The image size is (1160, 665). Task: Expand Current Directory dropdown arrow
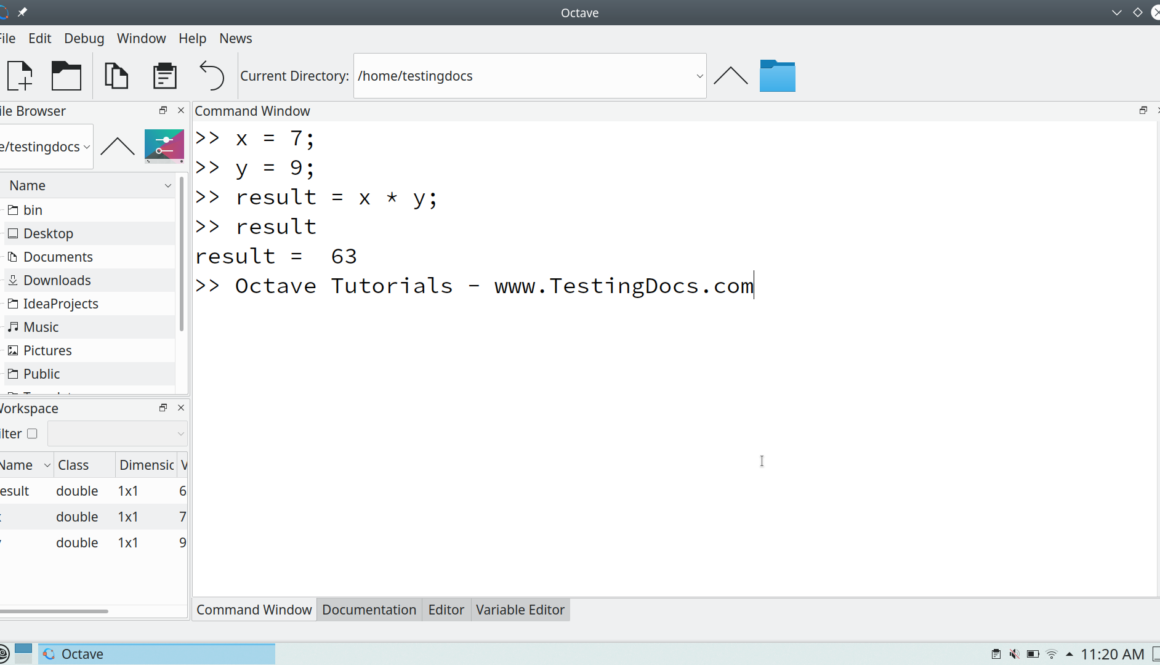(699, 76)
